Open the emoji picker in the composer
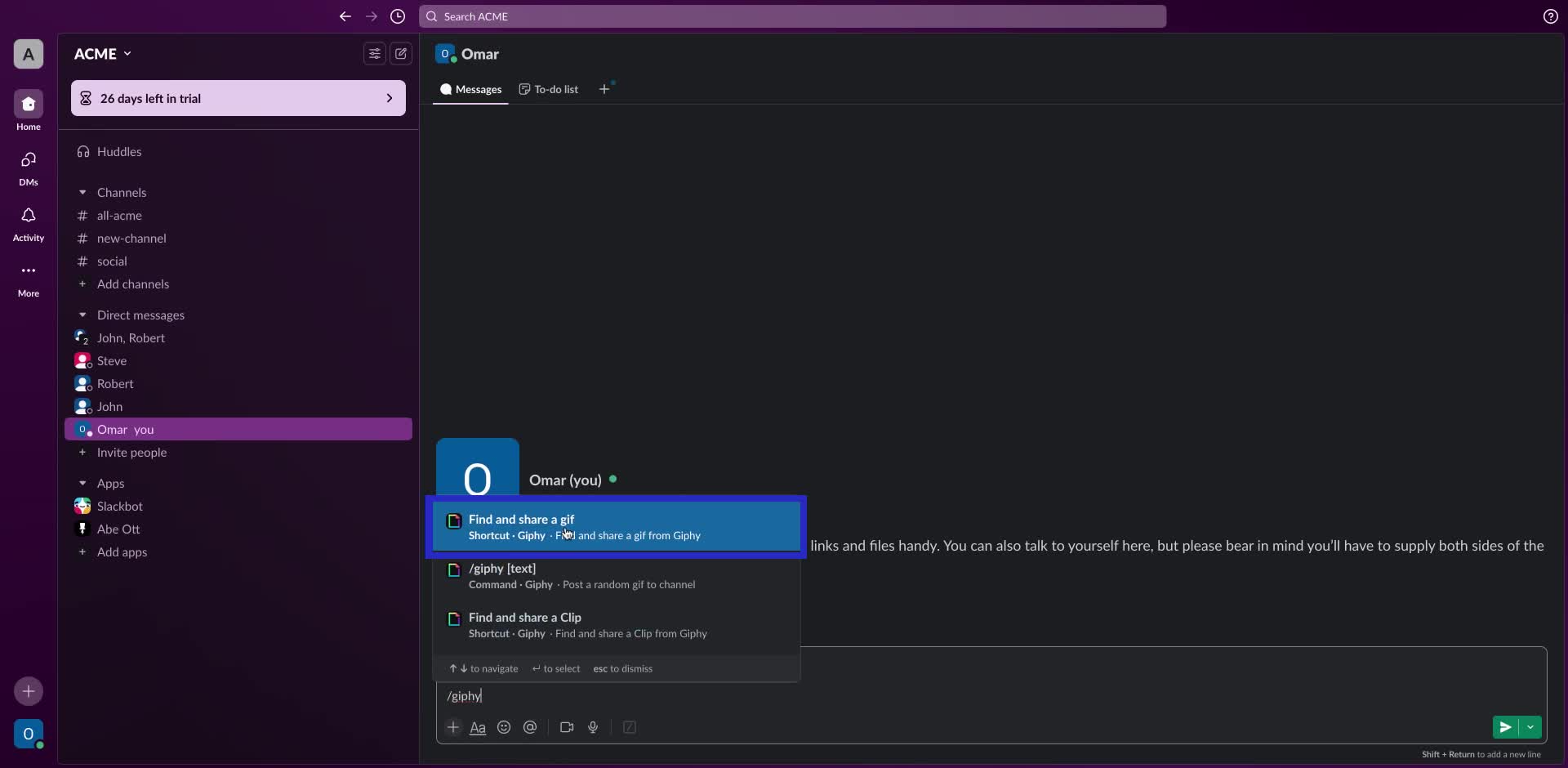Screen dimensions: 1568x768 coord(504,727)
